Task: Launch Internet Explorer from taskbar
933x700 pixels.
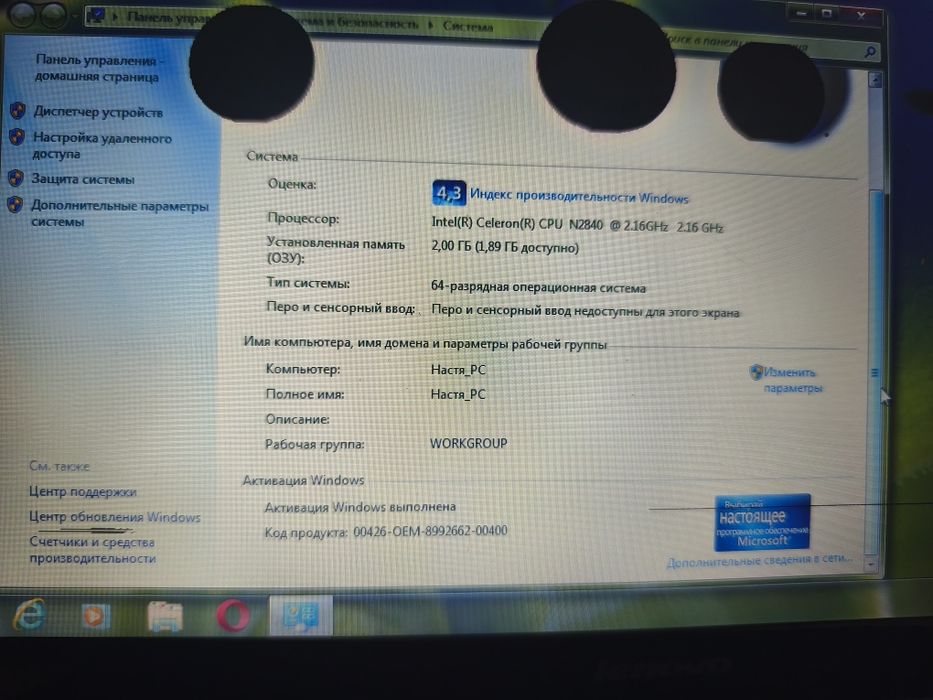Action: [29, 615]
